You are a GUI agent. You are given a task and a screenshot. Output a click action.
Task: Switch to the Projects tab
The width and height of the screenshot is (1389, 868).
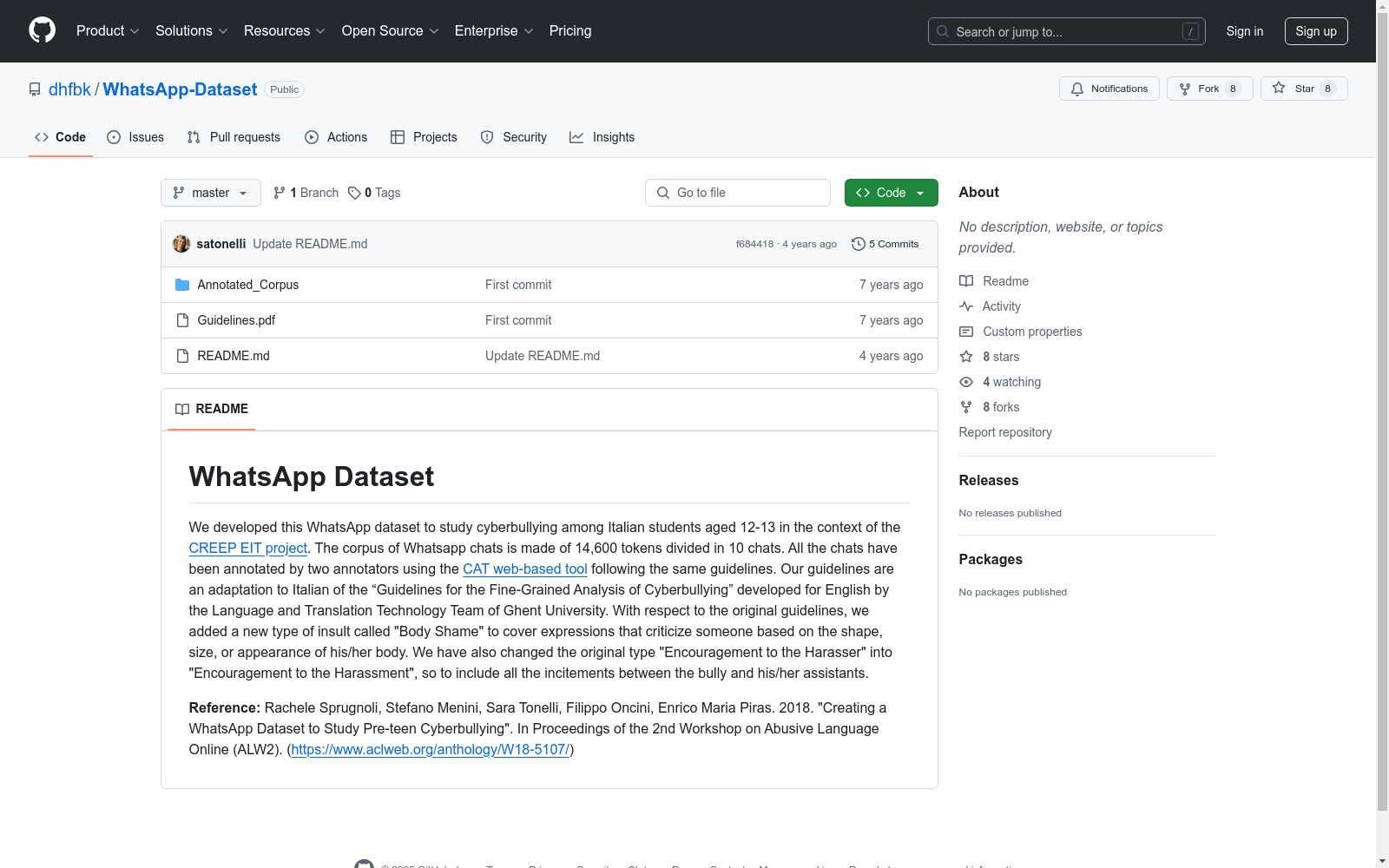pyautogui.click(x=424, y=137)
